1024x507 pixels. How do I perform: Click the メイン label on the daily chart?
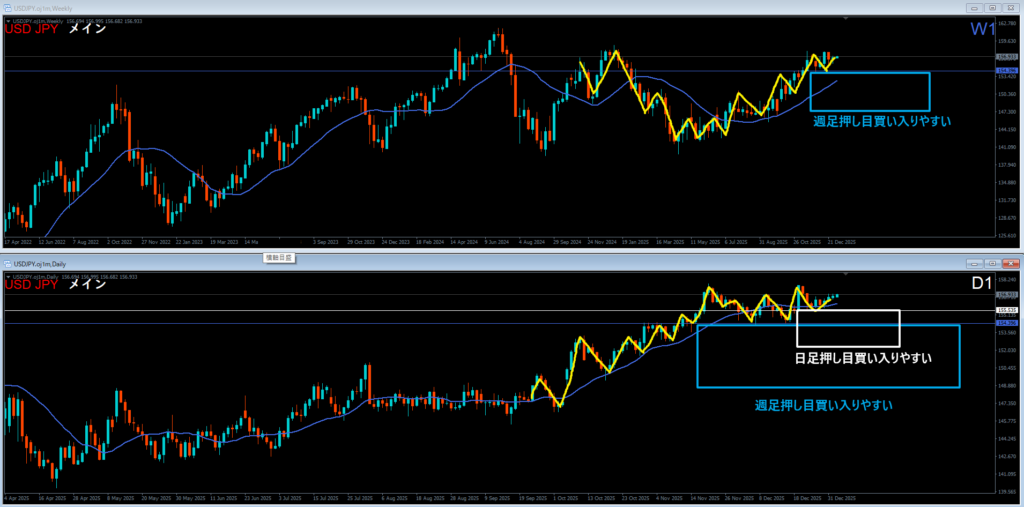point(87,285)
